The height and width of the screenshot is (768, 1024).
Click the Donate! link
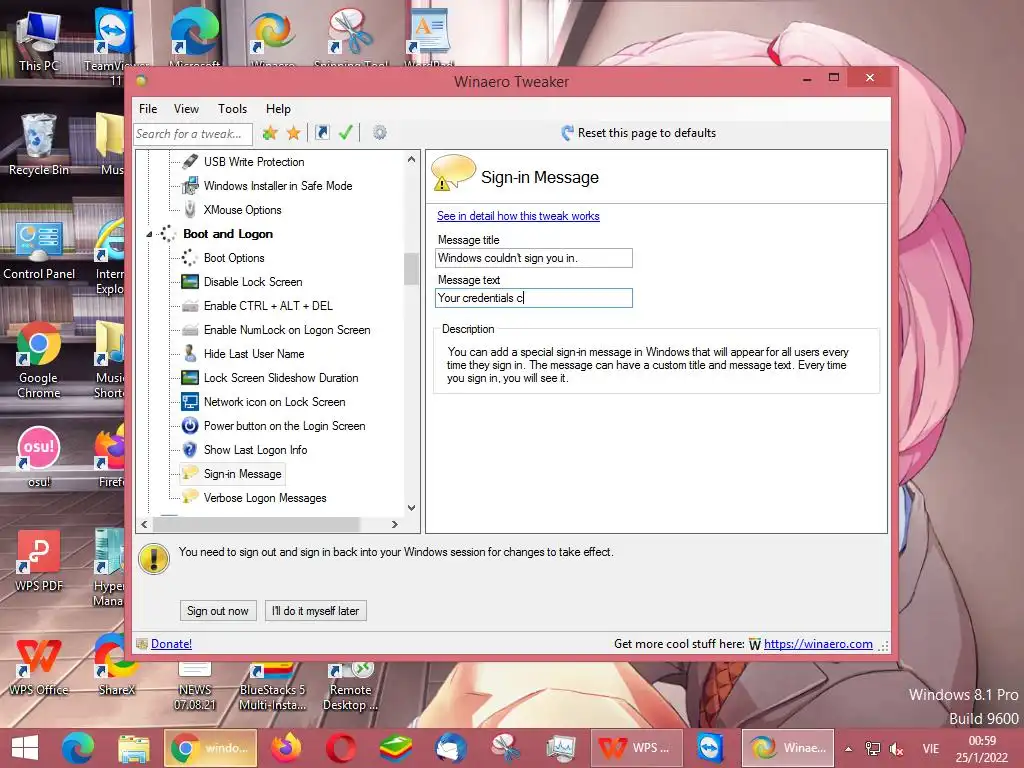coord(171,644)
